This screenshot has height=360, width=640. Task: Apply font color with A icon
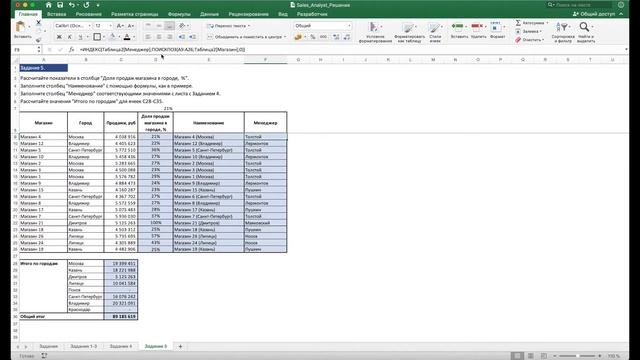[127, 37]
